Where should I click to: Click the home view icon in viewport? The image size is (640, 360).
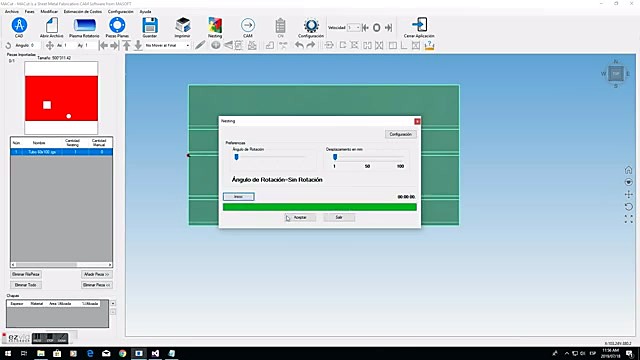[x=629, y=170]
